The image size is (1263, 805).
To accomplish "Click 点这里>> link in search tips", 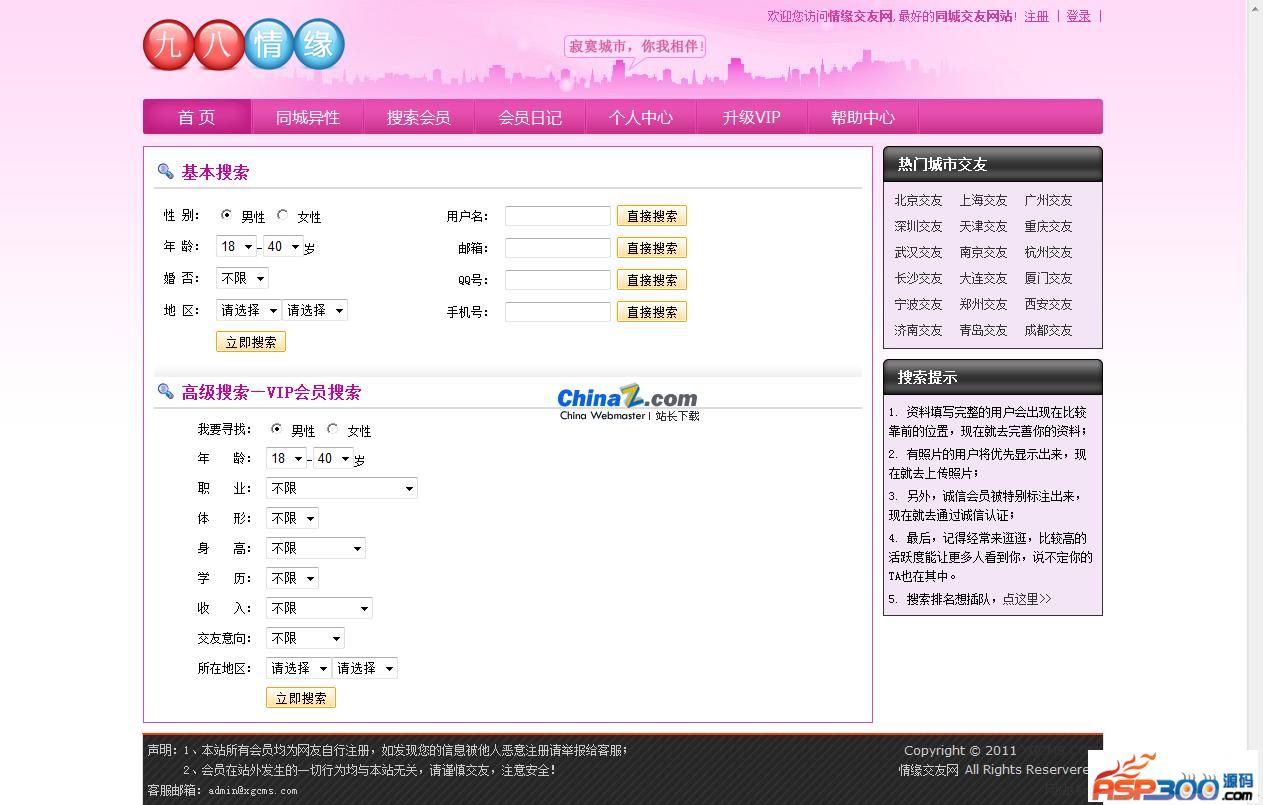I will [x=1027, y=599].
